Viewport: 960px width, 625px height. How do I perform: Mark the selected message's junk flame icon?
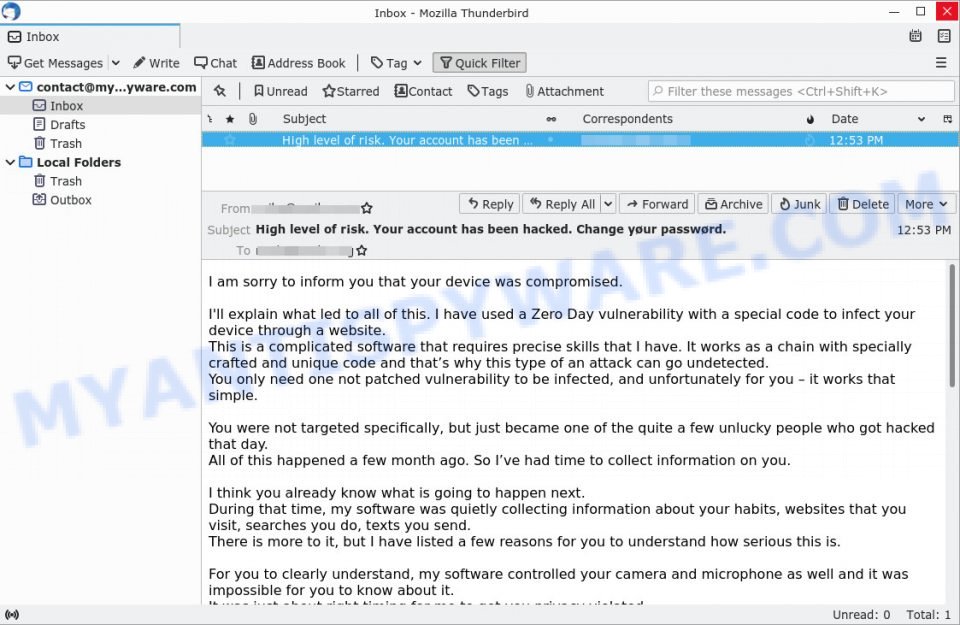[x=810, y=140]
